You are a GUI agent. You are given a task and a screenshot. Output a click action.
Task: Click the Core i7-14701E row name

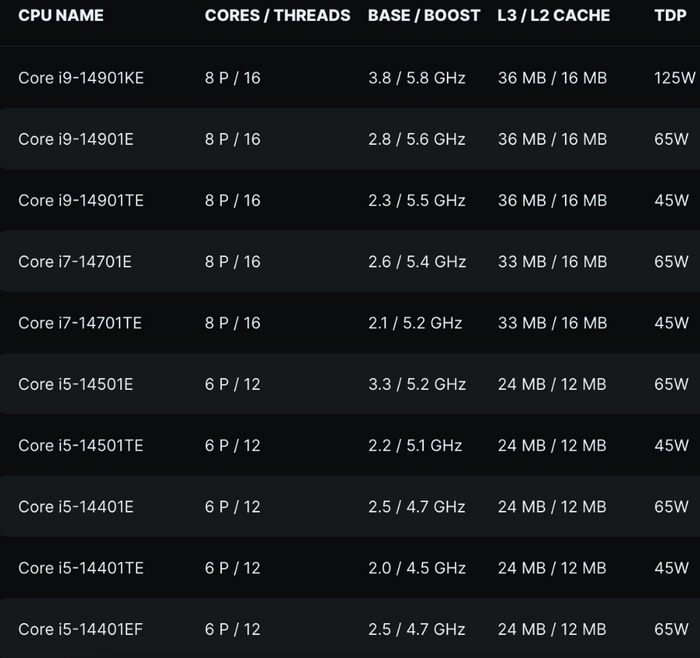click(75, 262)
